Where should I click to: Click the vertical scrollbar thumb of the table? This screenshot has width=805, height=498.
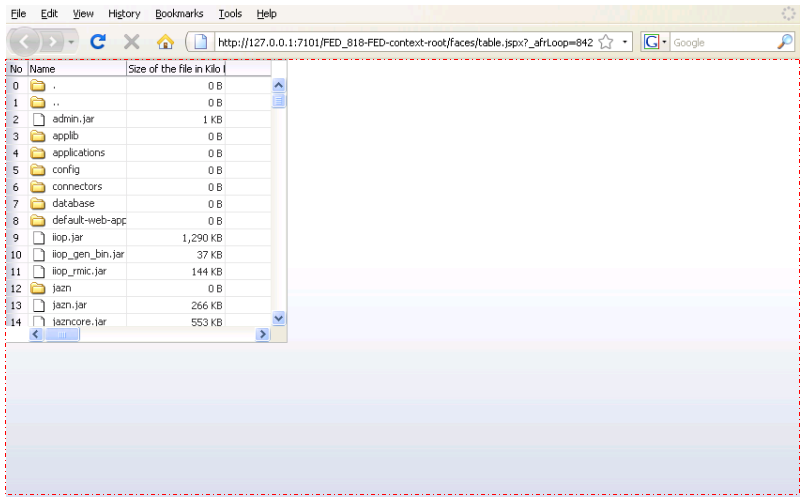pos(279,100)
